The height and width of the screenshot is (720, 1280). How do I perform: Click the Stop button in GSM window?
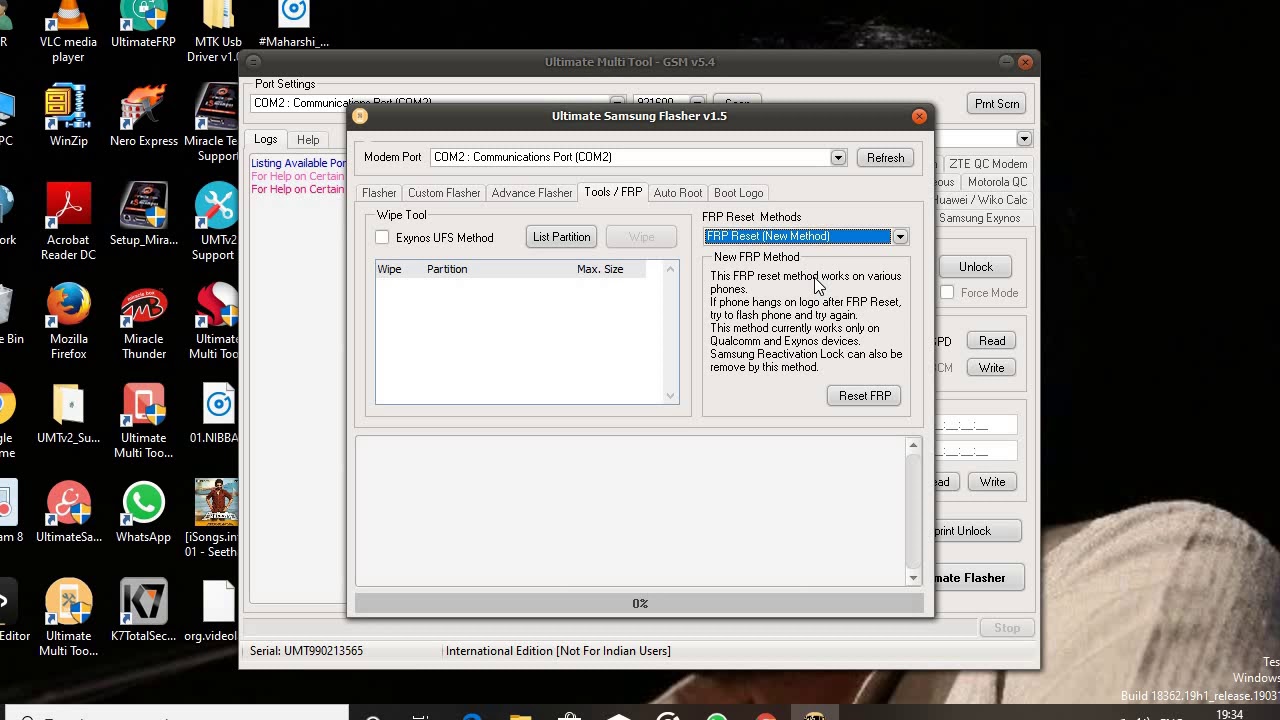[1007, 628]
